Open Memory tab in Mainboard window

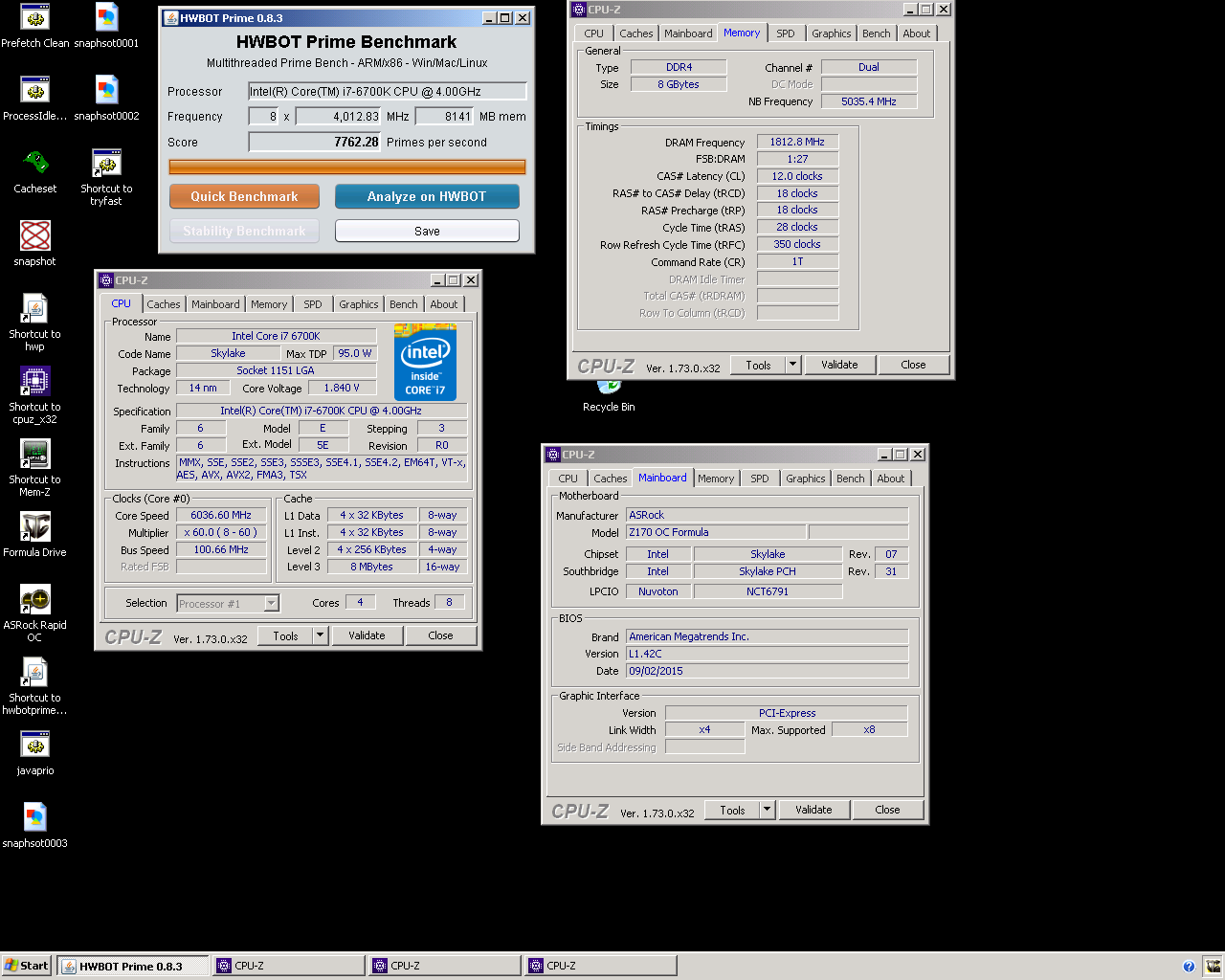716,479
